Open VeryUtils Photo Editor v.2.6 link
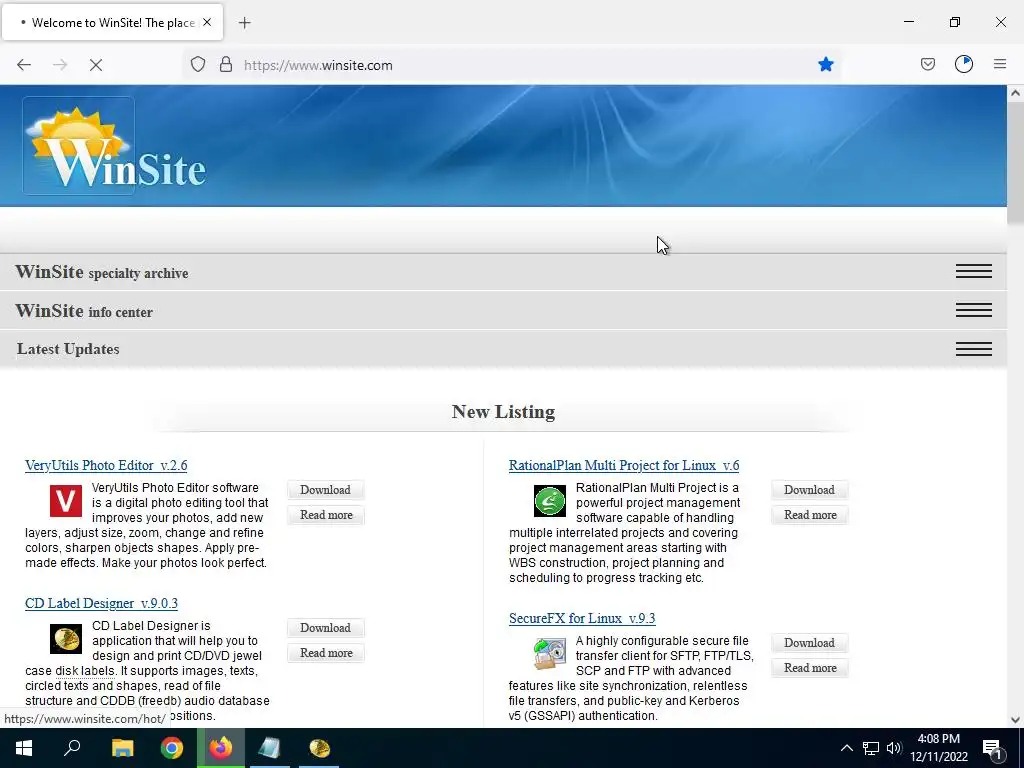 coord(106,466)
